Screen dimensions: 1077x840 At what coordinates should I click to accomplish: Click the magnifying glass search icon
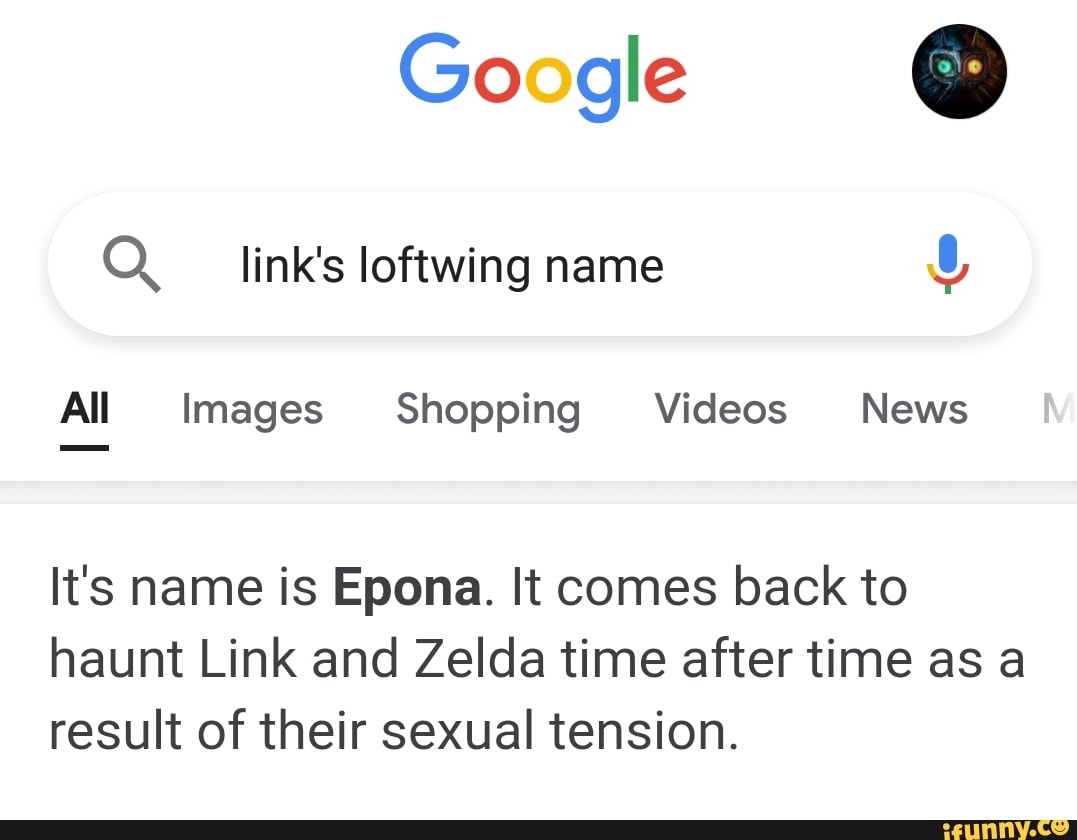131,264
